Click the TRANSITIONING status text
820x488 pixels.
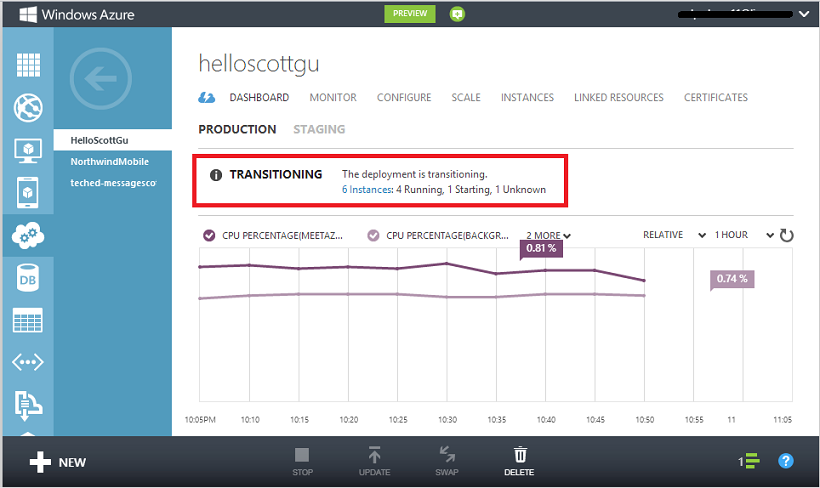[276, 174]
